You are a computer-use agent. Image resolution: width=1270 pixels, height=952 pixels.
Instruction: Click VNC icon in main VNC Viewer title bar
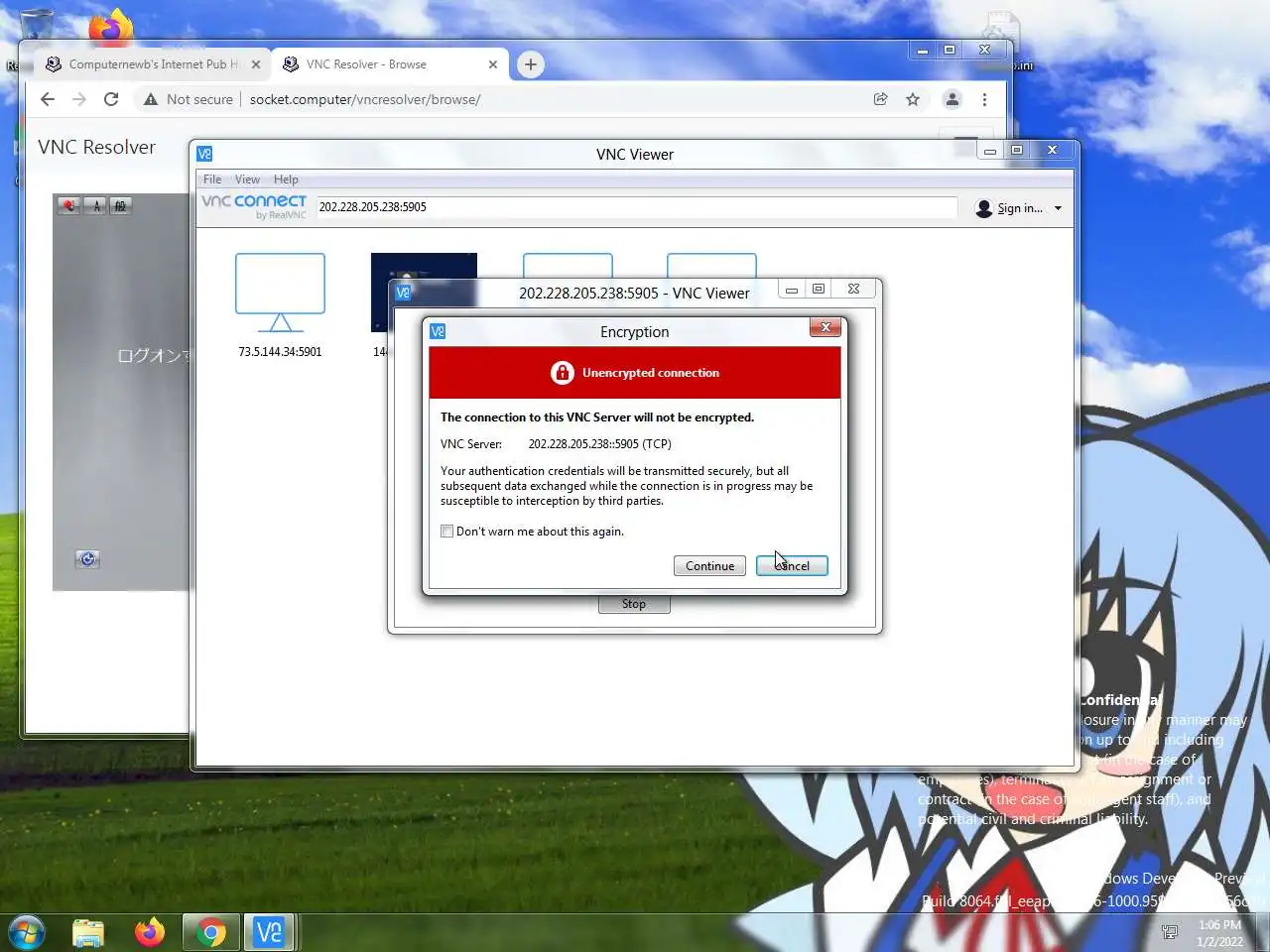click(x=204, y=154)
